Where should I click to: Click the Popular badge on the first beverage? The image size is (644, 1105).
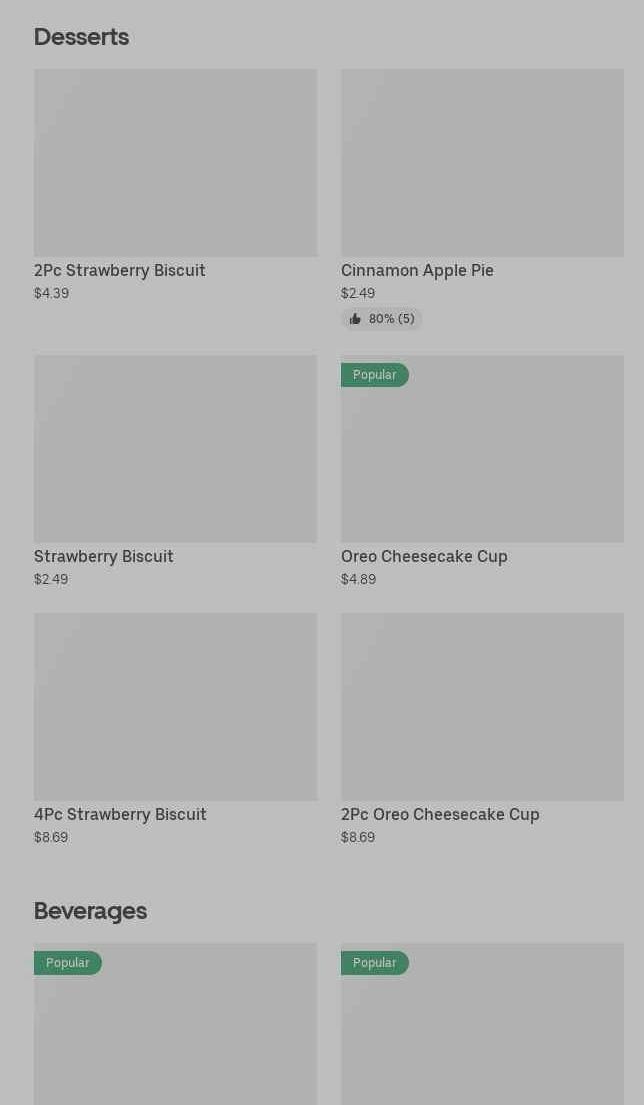[68, 963]
